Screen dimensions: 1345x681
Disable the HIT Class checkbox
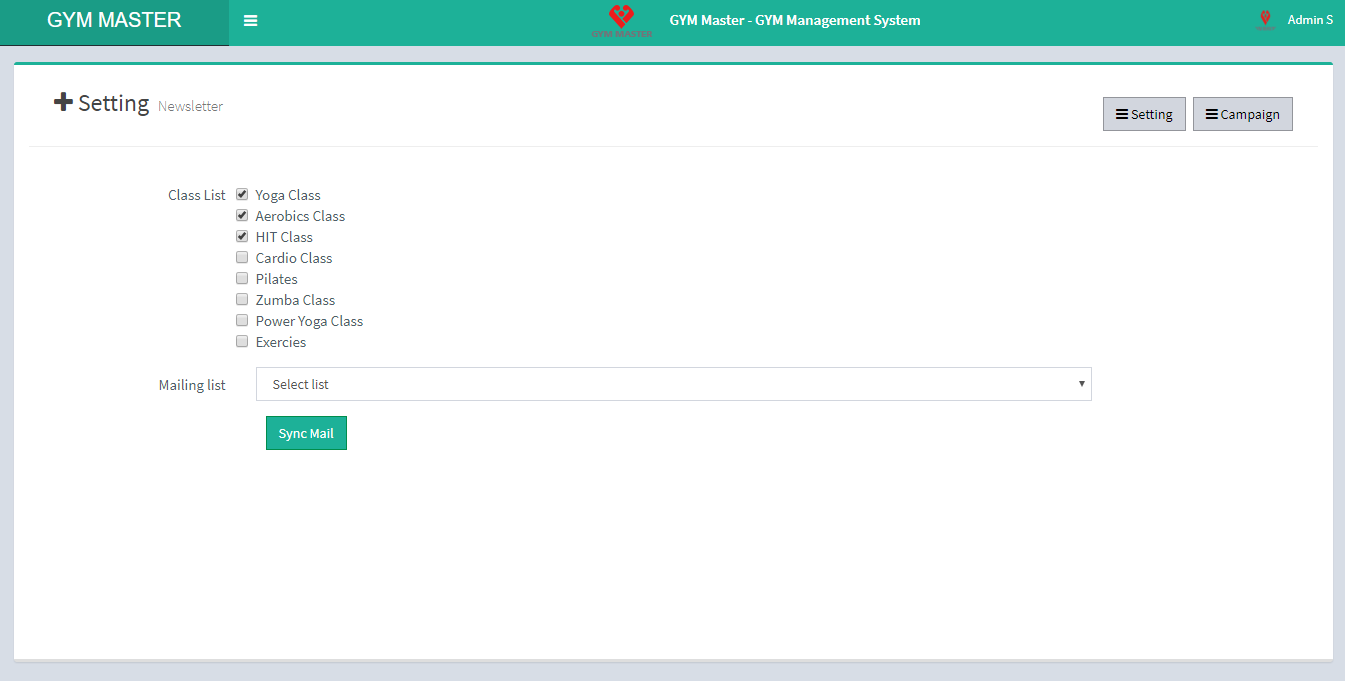[242, 236]
